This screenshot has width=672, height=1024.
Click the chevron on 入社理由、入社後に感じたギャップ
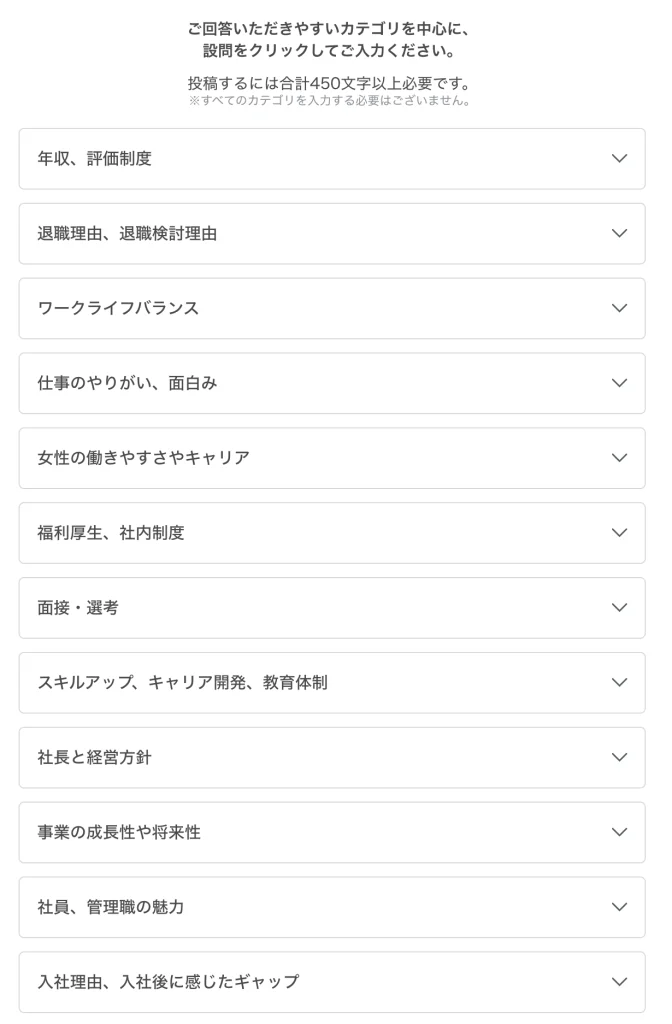point(618,982)
